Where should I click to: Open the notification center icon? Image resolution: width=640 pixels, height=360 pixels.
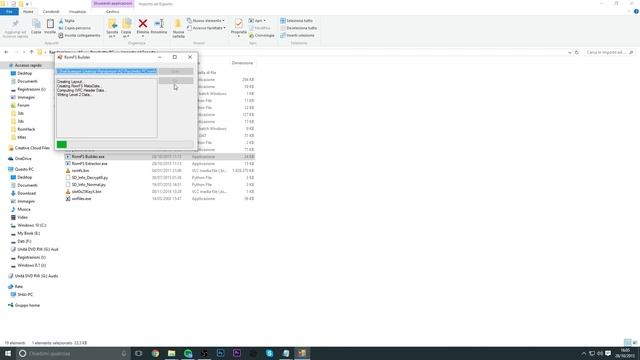click(x=608, y=353)
